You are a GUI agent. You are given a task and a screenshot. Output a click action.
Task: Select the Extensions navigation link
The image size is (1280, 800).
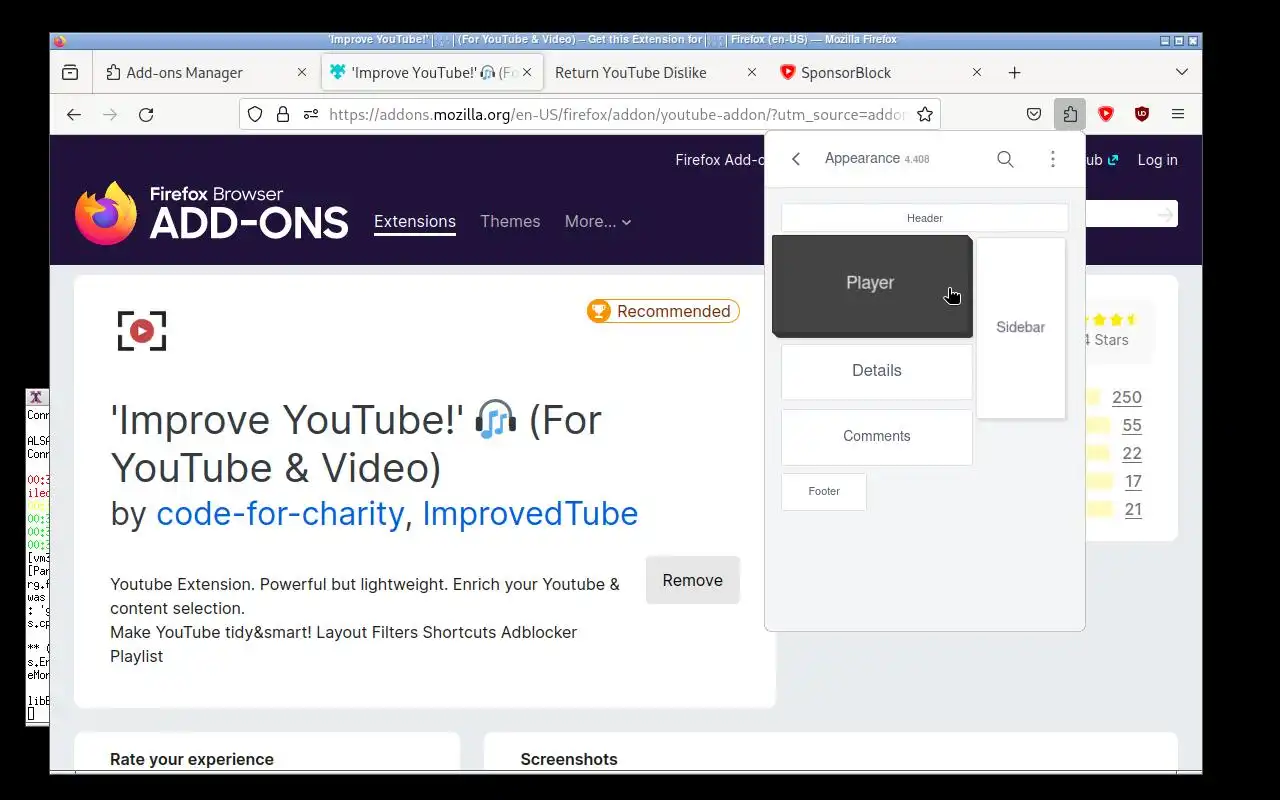click(415, 222)
